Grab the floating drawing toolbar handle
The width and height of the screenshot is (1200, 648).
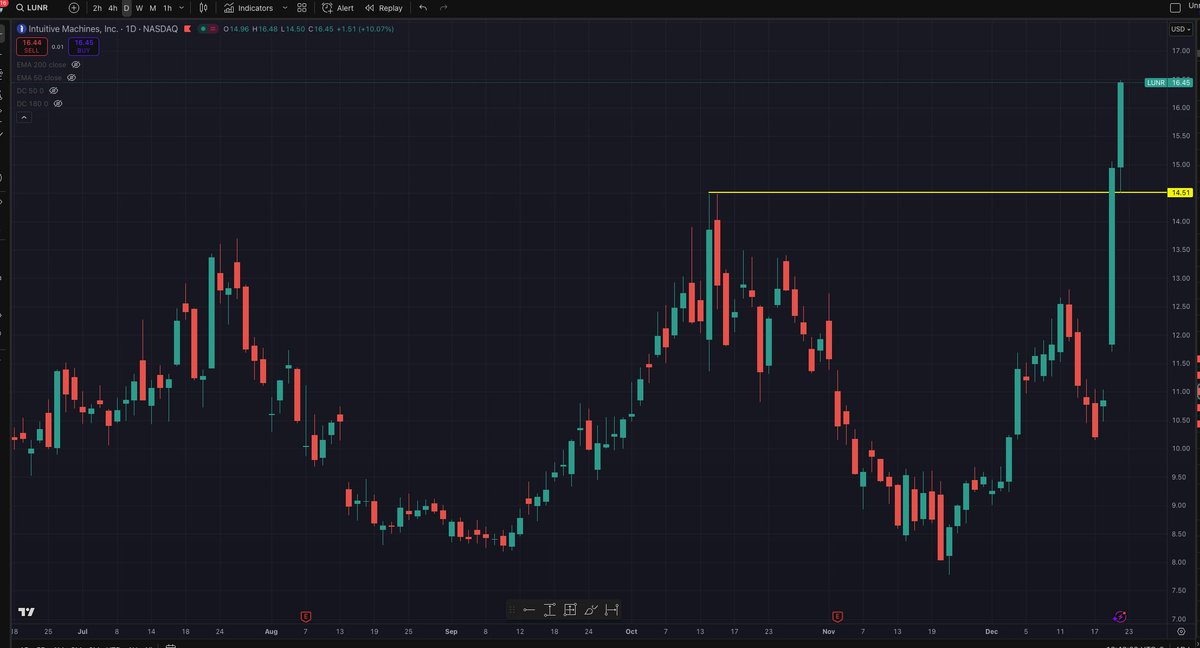(513, 610)
